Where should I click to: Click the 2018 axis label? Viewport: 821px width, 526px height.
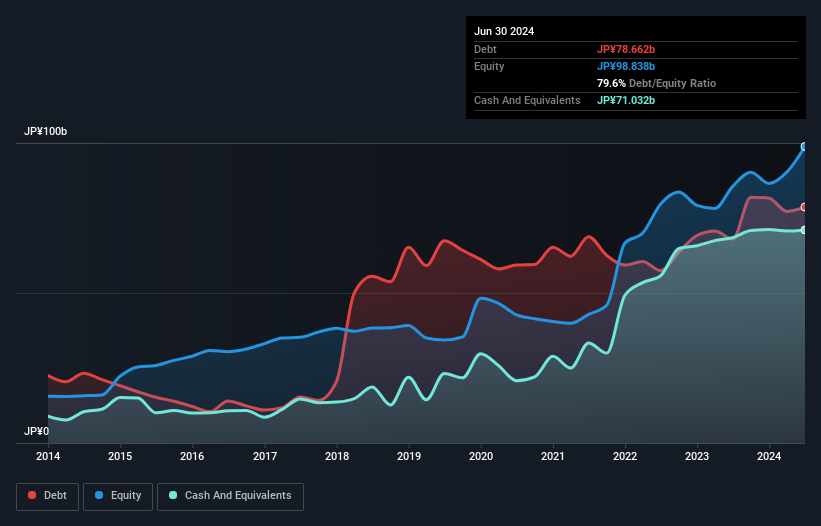click(x=337, y=456)
